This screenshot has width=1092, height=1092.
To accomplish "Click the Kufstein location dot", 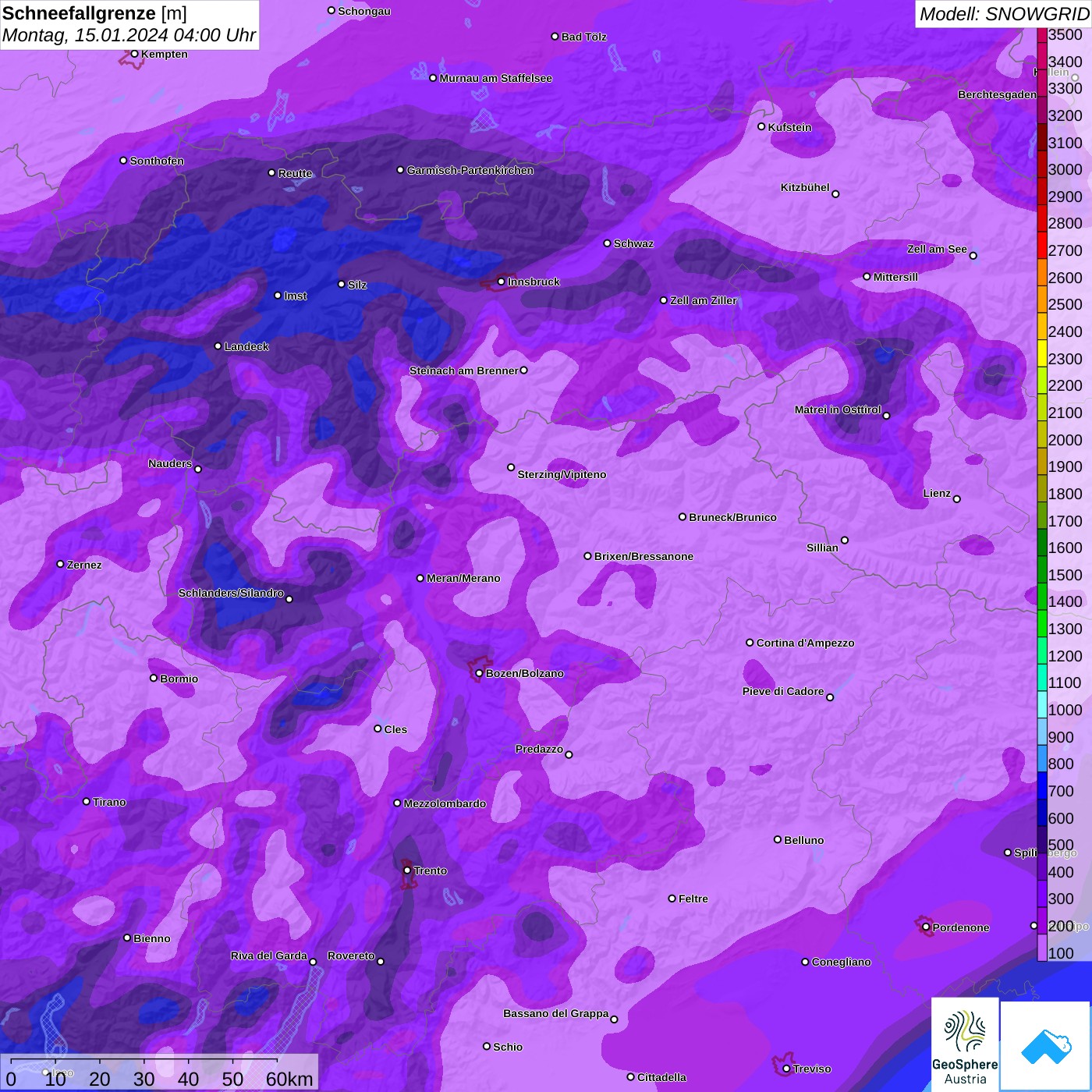I will click(x=762, y=126).
